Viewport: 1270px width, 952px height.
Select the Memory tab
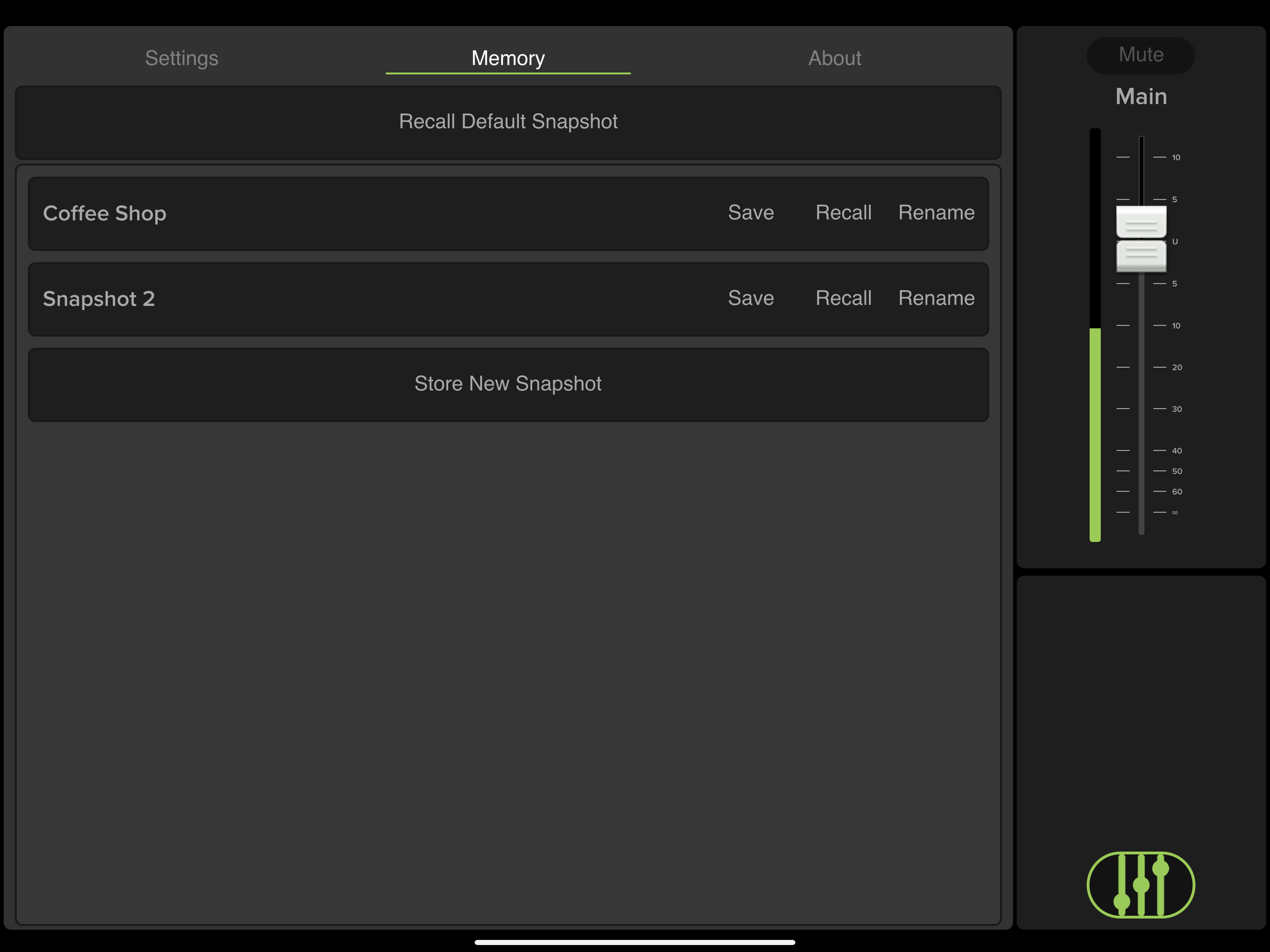(508, 59)
